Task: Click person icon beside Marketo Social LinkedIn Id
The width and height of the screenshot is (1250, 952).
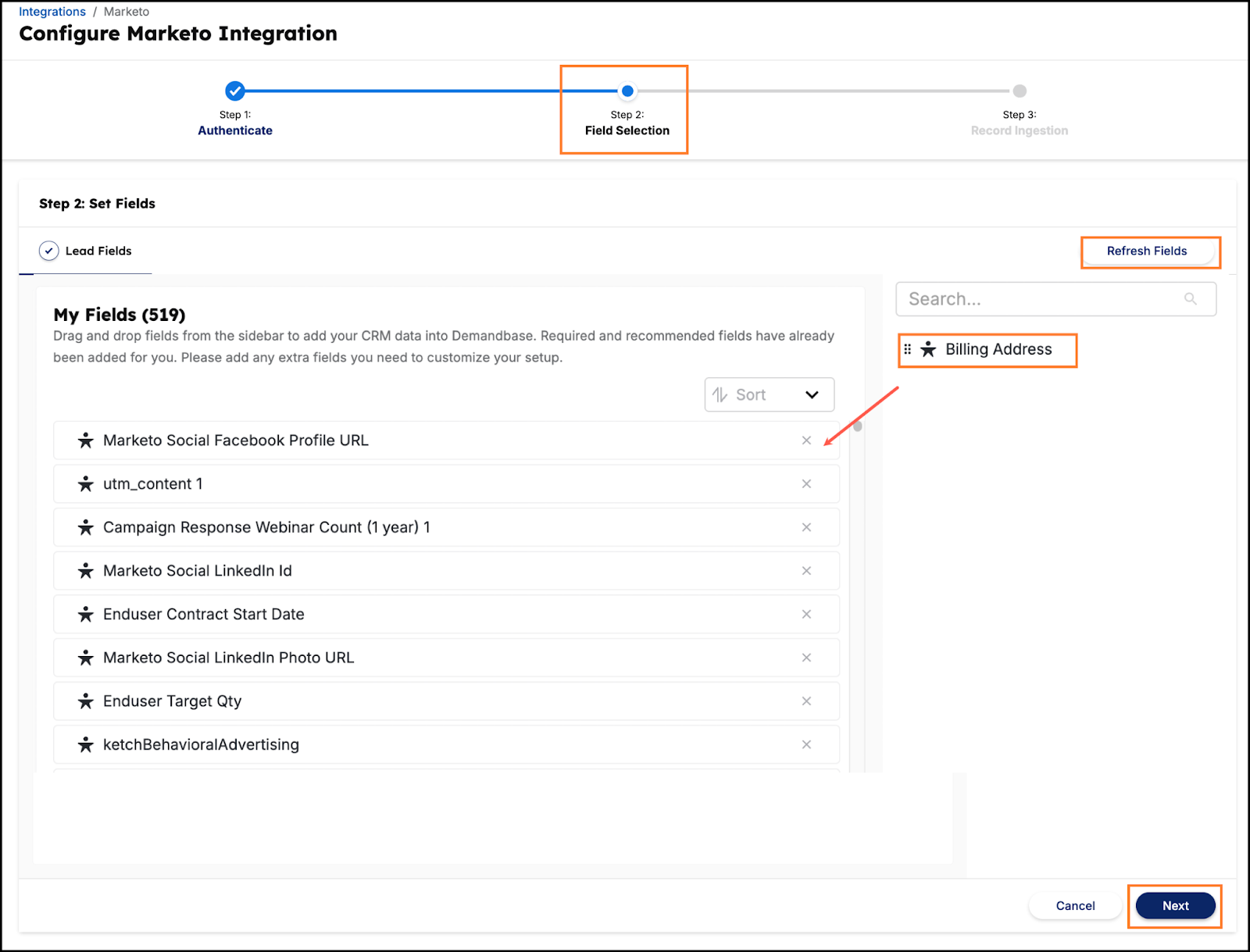Action: (x=86, y=571)
